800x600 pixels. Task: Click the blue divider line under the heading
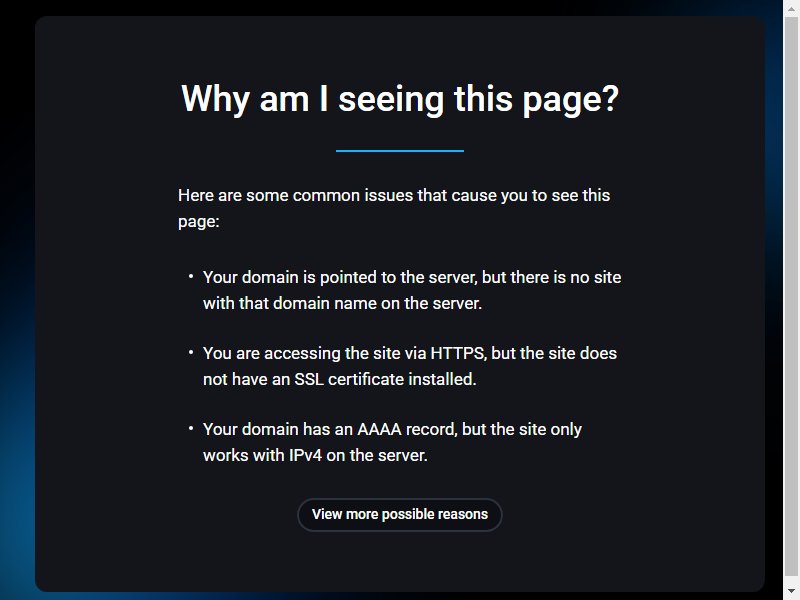[399, 151]
